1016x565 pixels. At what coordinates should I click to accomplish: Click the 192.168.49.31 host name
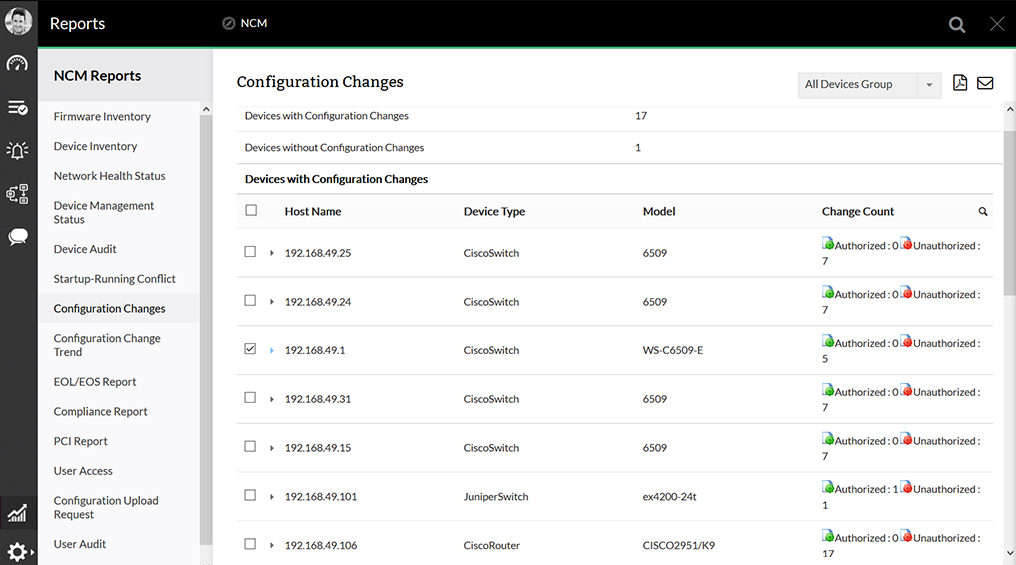(x=317, y=399)
